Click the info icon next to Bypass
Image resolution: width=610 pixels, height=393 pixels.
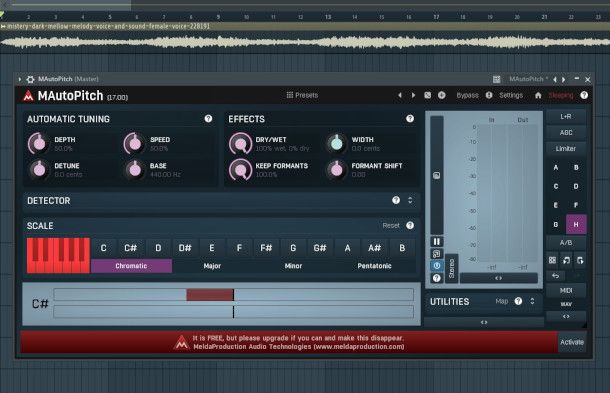489,95
